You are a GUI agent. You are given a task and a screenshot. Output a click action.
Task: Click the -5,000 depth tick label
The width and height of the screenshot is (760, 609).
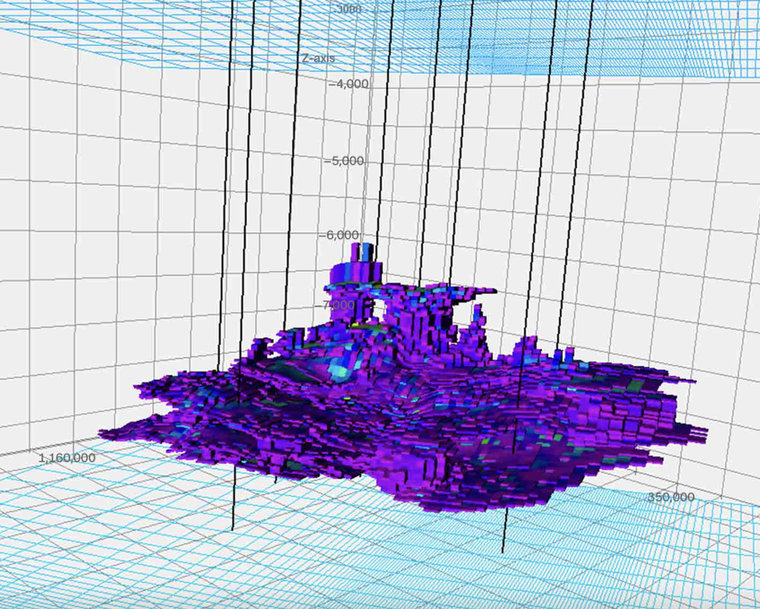[349, 160]
